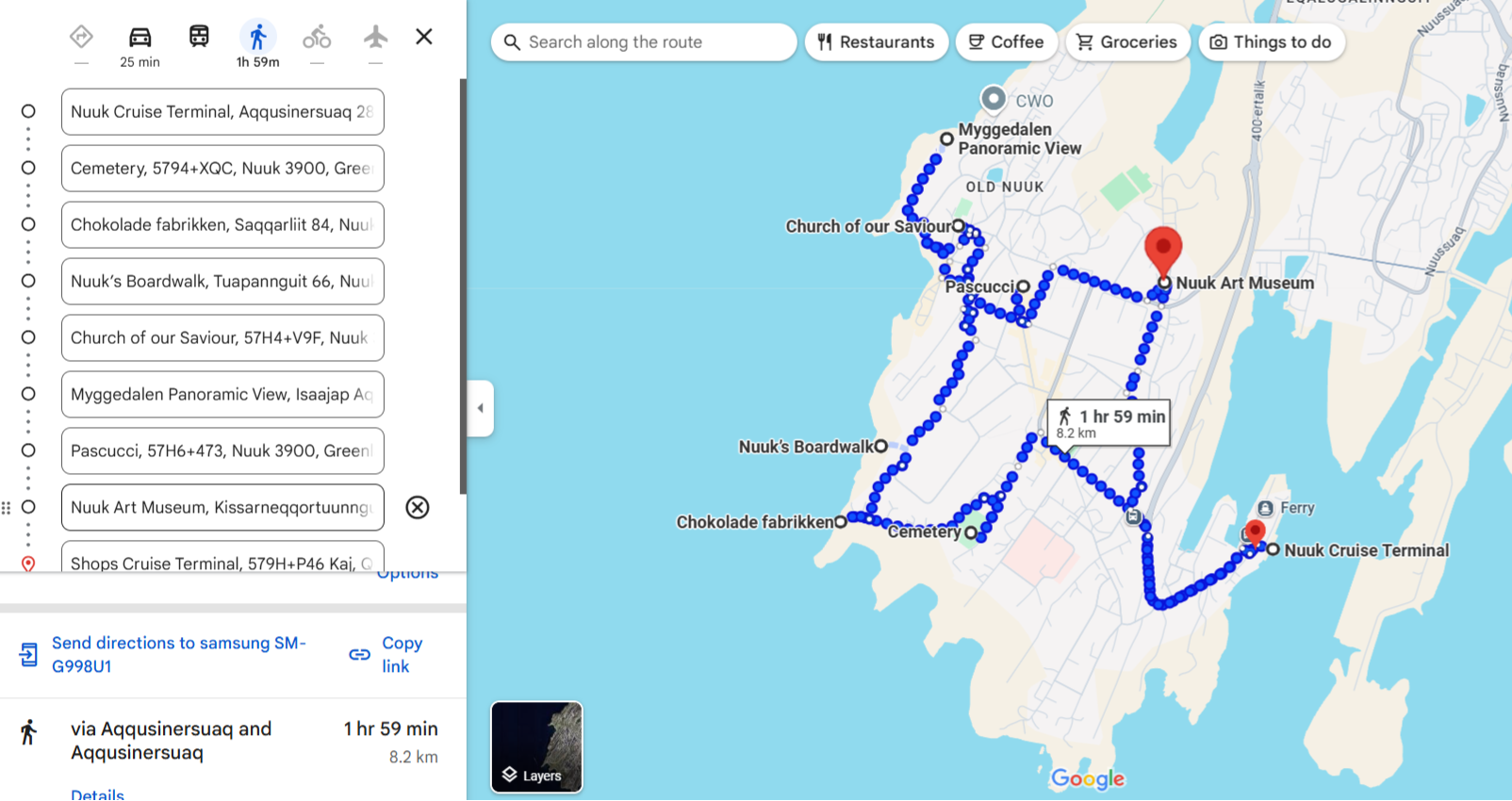
Task: Click Nuuk's Boardwalk waypoint on map
Action: (880, 447)
